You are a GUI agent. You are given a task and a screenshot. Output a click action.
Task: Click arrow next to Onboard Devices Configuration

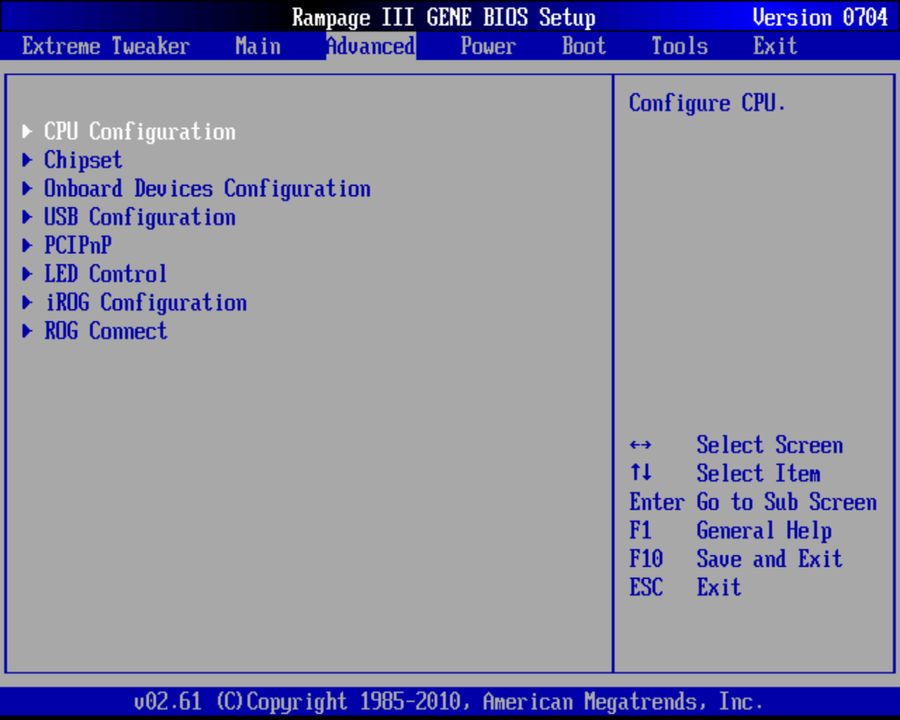[27, 188]
